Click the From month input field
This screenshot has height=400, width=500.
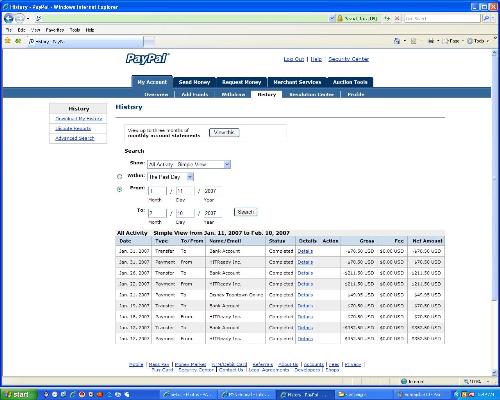click(157, 191)
